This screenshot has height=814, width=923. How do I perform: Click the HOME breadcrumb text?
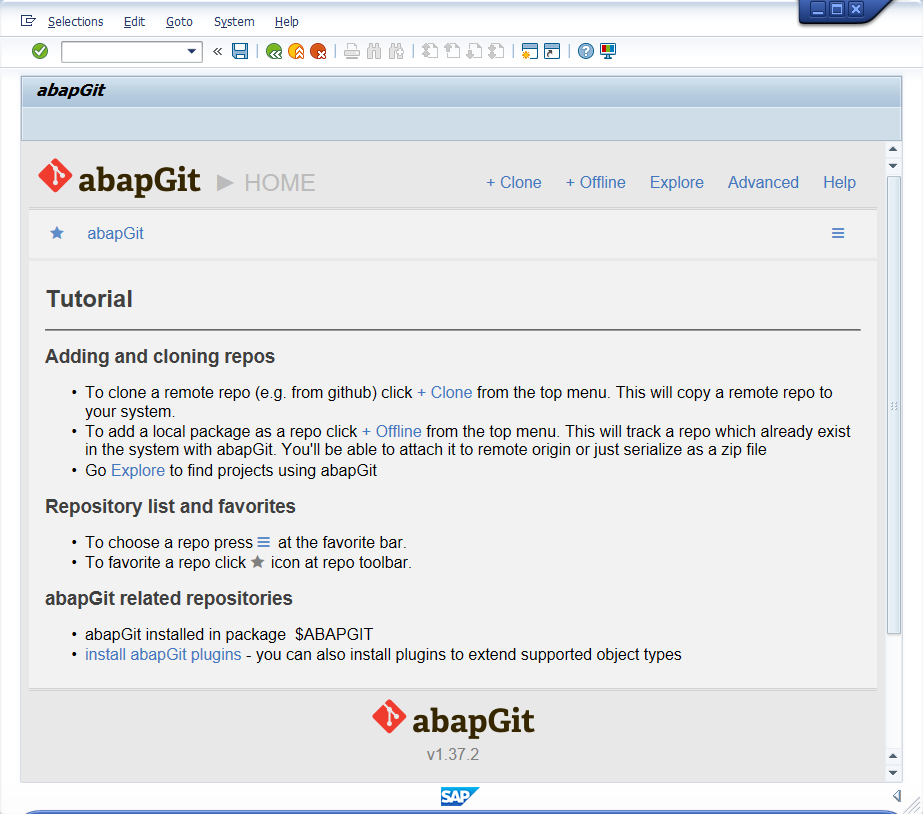pyautogui.click(x=280, y=183)
